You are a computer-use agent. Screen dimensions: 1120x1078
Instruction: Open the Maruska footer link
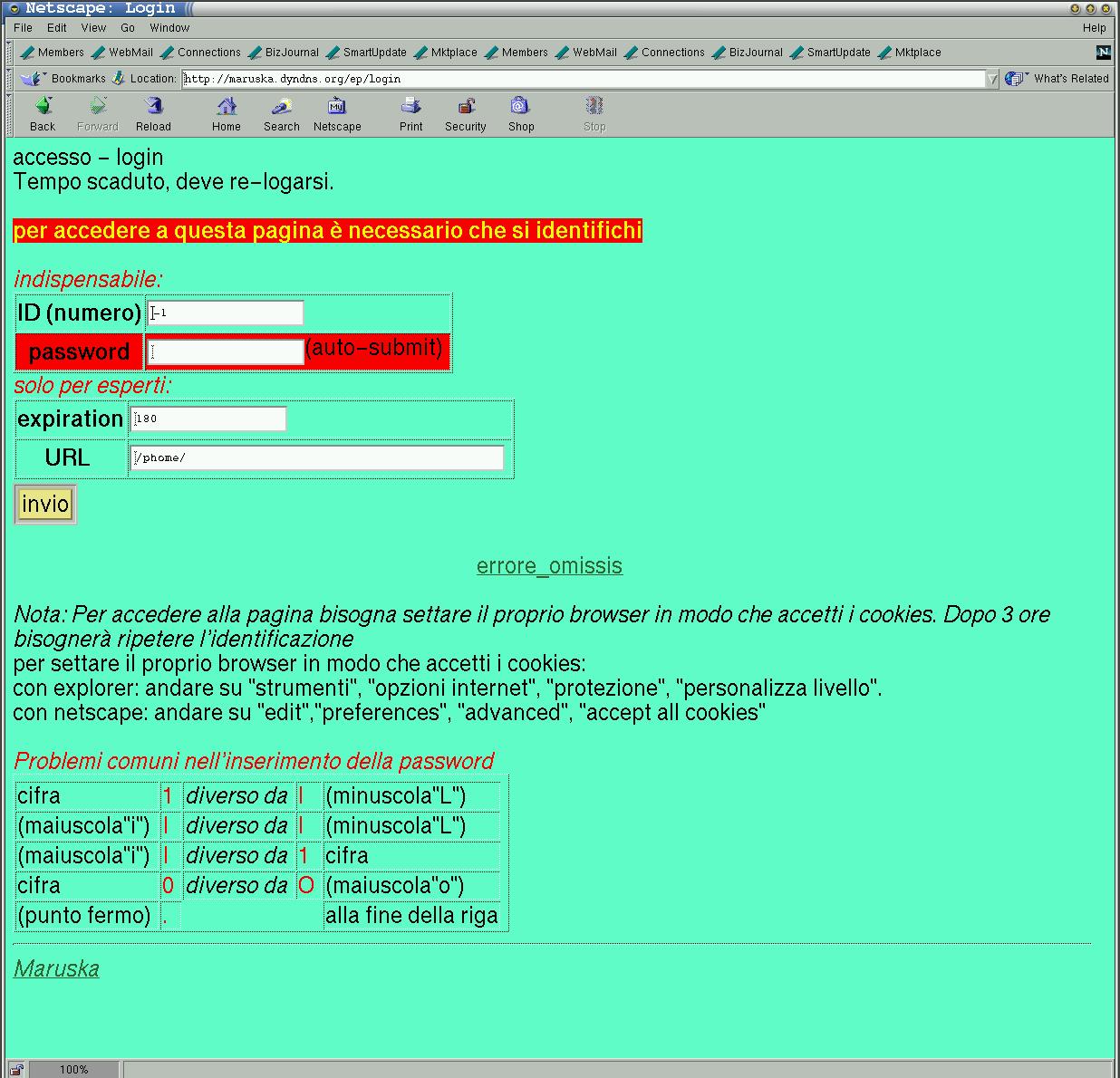click(56, 968)
